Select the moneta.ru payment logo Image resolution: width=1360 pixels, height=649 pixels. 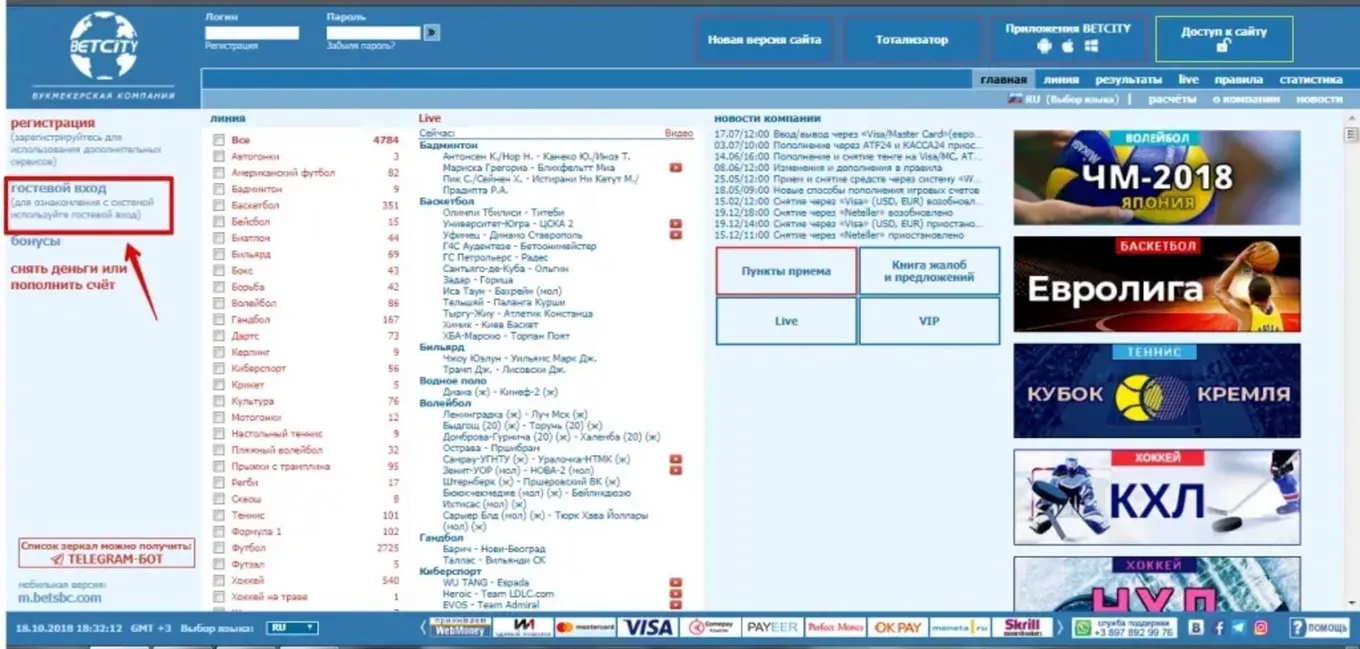[961, 627]
